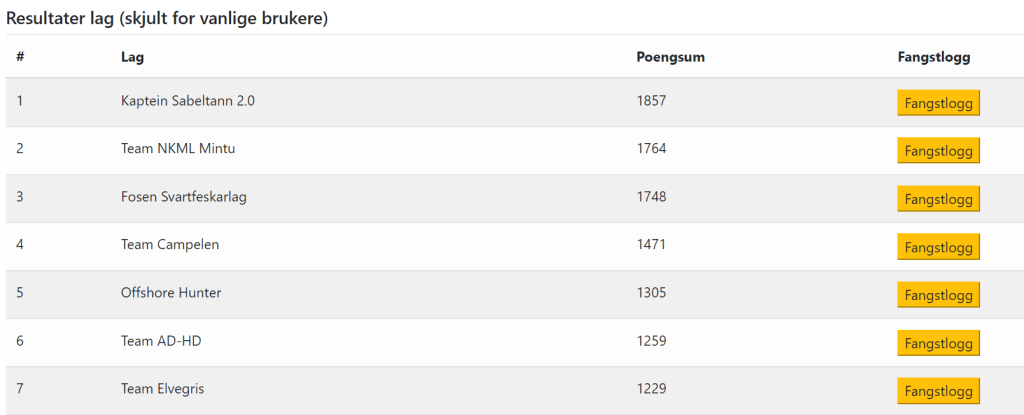
Task: Open Fangstlogg for Kaptein Sabeltann 2.0
Action: [x=938, y=103]
